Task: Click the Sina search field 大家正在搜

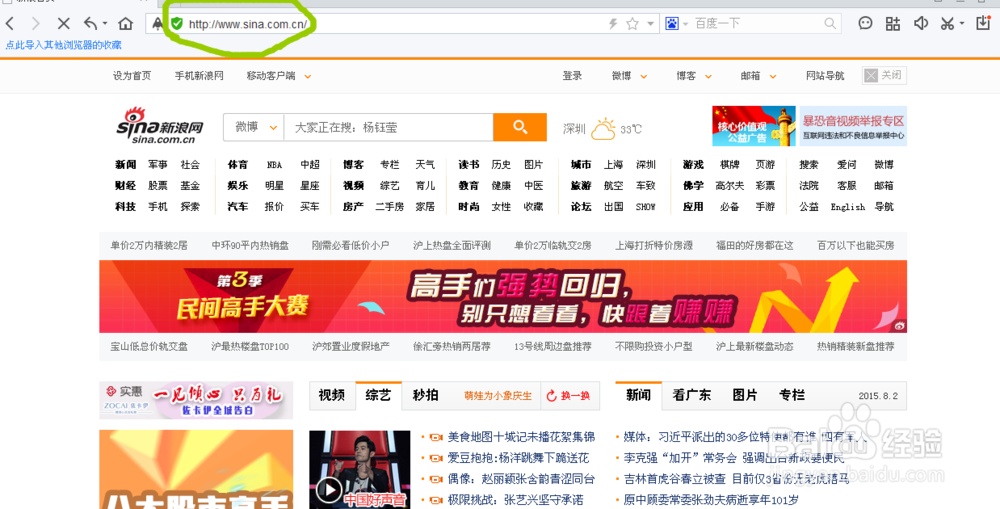Action: coord(388,127)
